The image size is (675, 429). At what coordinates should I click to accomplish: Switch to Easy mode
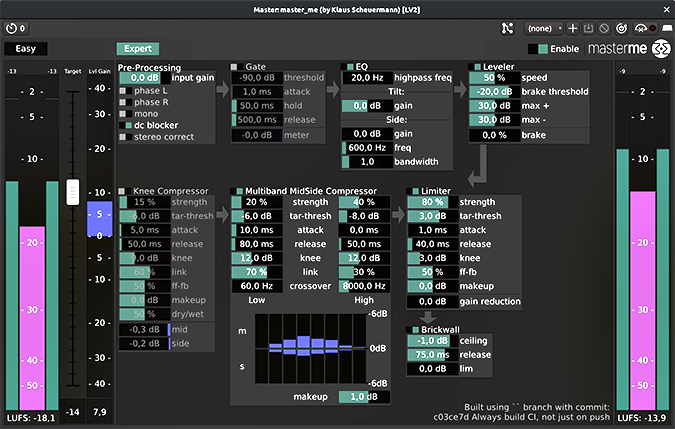coord(26,48)
